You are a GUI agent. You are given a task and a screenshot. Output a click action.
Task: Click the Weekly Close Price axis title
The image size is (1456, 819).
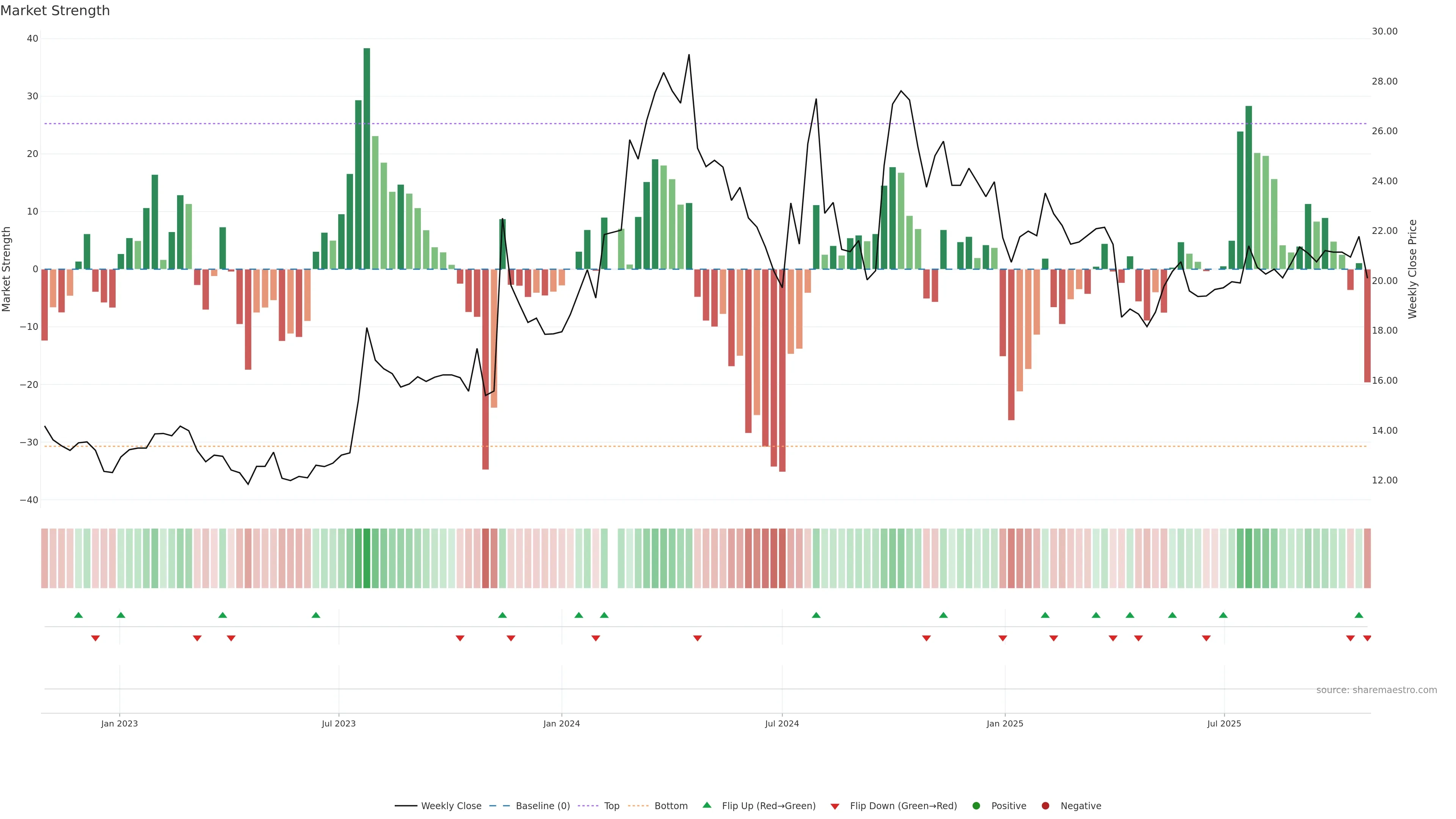(x=1412, y=269)
